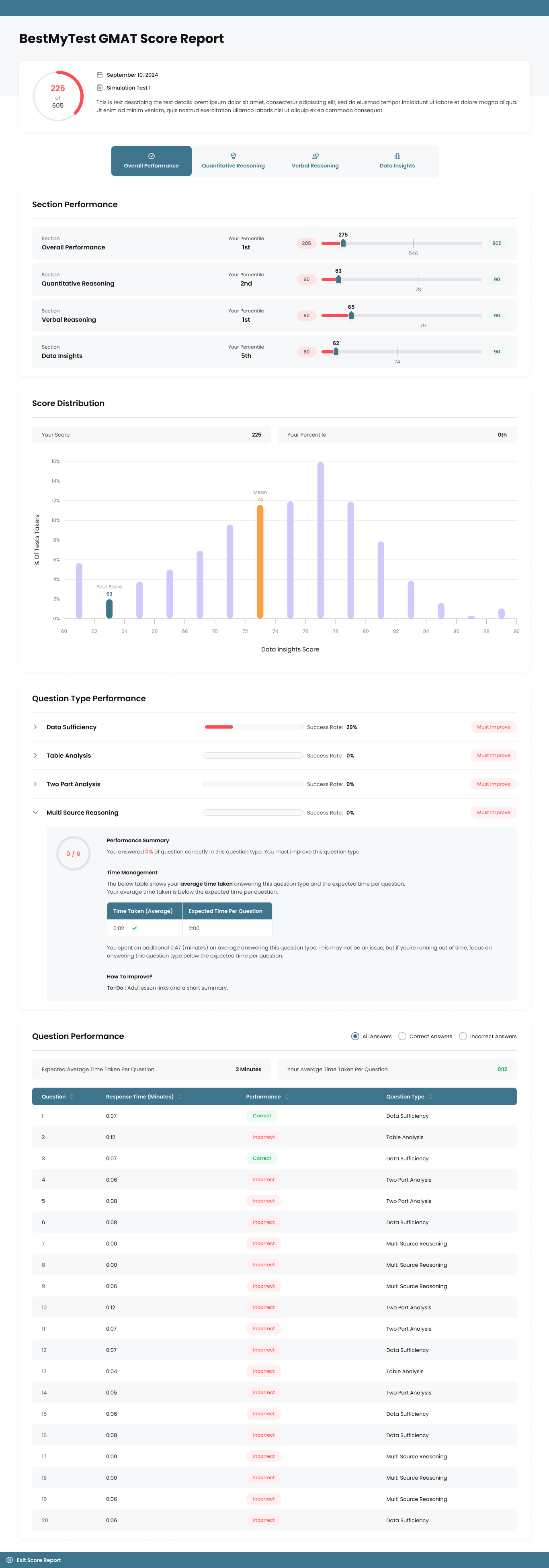Click Multi Source Reasoning in question 7 row
Image resolution: width=549 pixels, height=1568 pixels.
(x=417, y=1243)
